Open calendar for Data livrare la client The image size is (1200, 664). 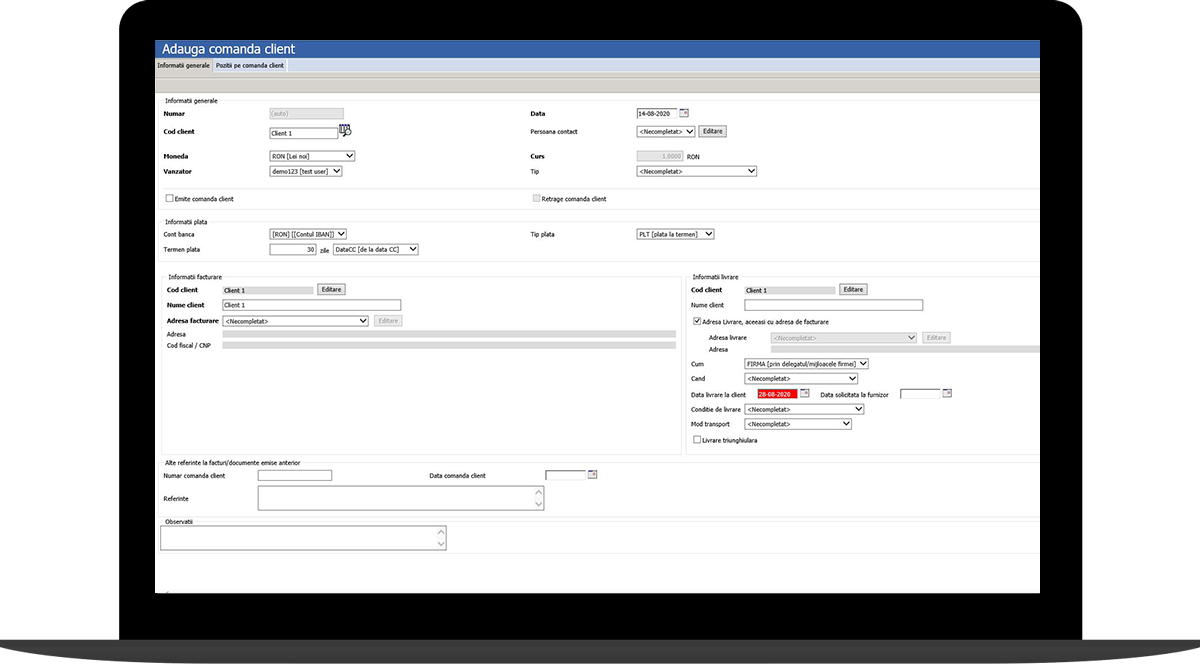[805, 394]
